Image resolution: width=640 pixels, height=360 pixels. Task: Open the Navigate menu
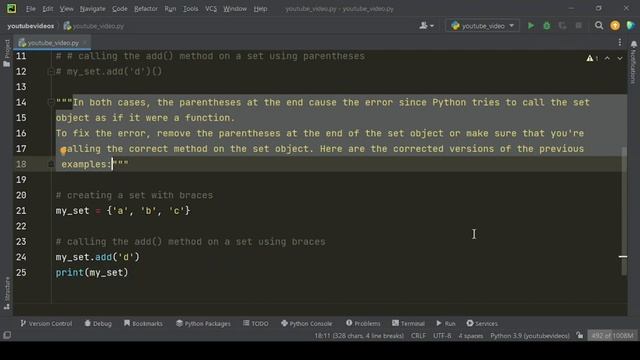click(x=93, y=9)
